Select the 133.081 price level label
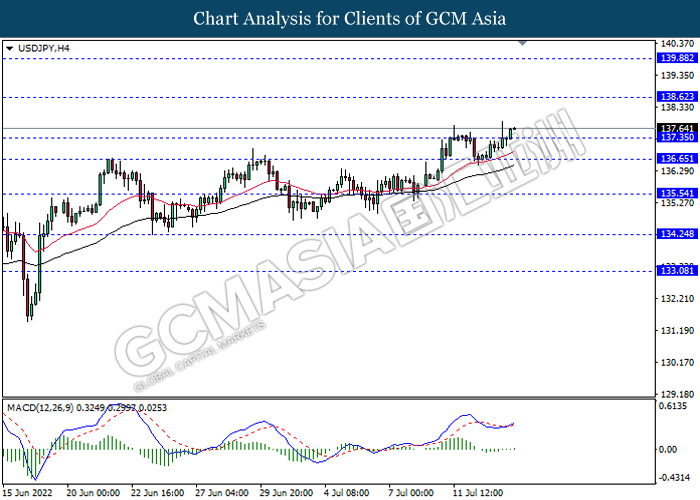 (677, 271)
